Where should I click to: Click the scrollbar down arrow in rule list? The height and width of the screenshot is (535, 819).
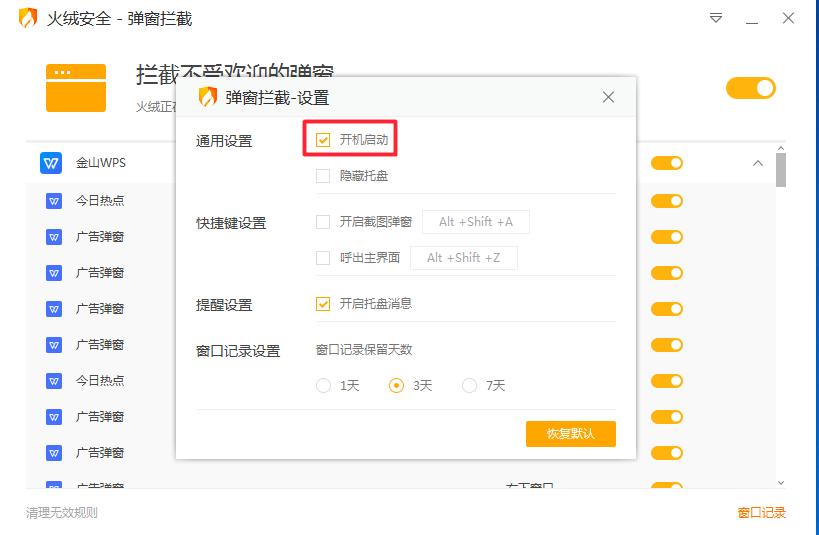pyautogui.click(x=781, y=483)
